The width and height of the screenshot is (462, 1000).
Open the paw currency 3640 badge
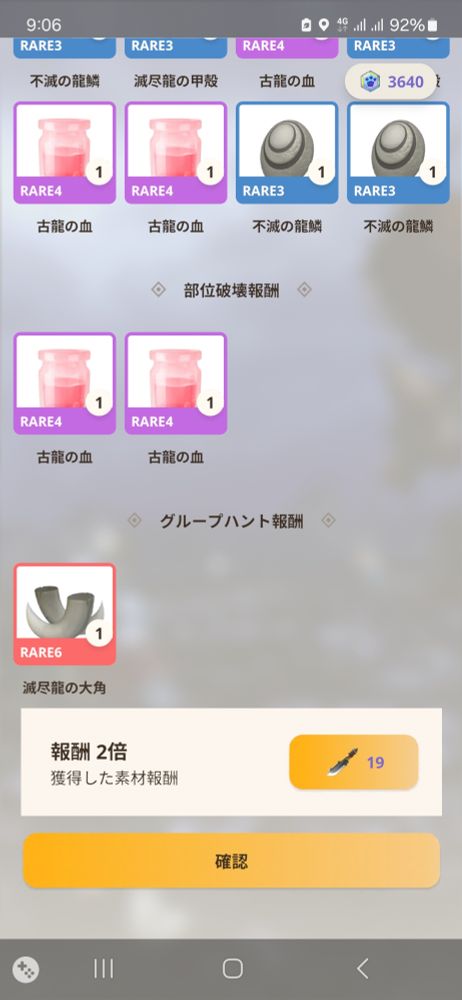coord(391,82)
